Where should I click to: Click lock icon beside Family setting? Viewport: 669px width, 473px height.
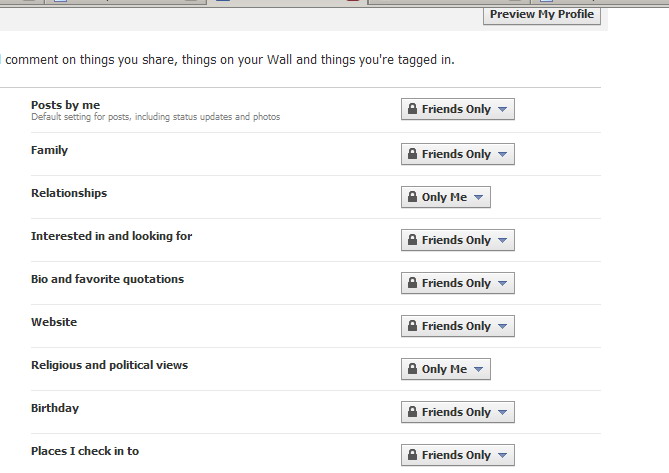click(x=411, y=154)
